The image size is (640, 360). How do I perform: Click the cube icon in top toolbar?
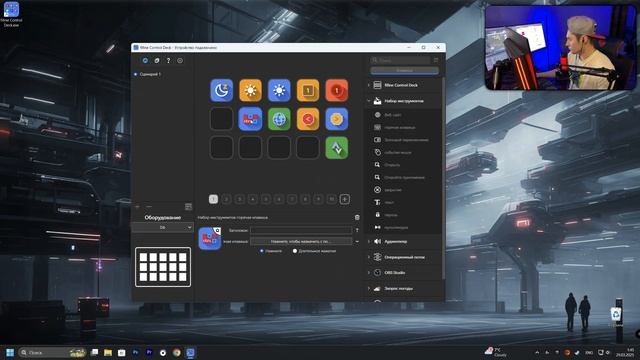157,60
